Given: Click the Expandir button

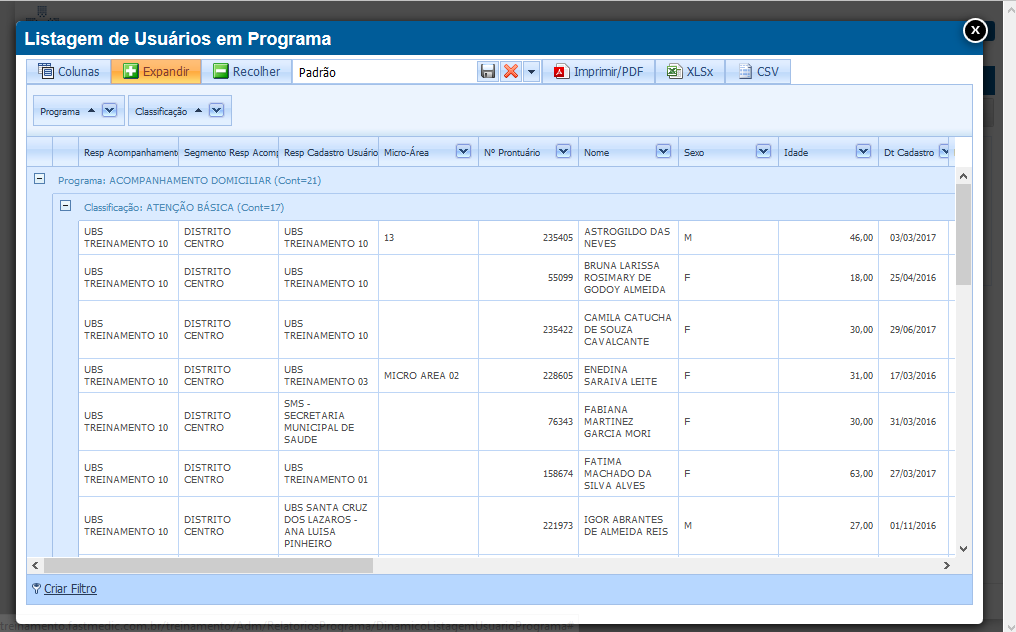Looking at the screenshot, I should pyautogui.click(x=156, y=71).
